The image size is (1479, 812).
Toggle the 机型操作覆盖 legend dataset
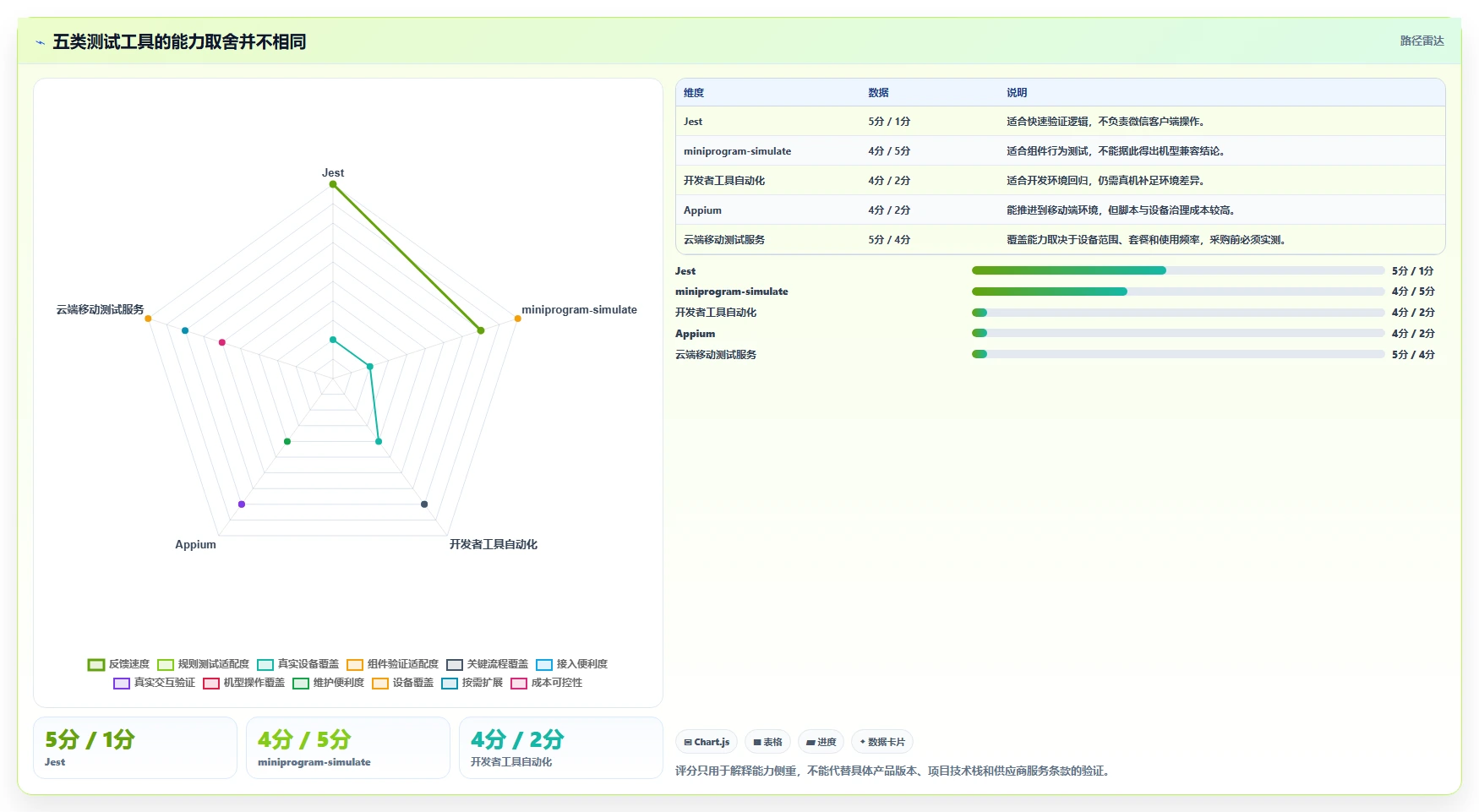tap(243, 683)
